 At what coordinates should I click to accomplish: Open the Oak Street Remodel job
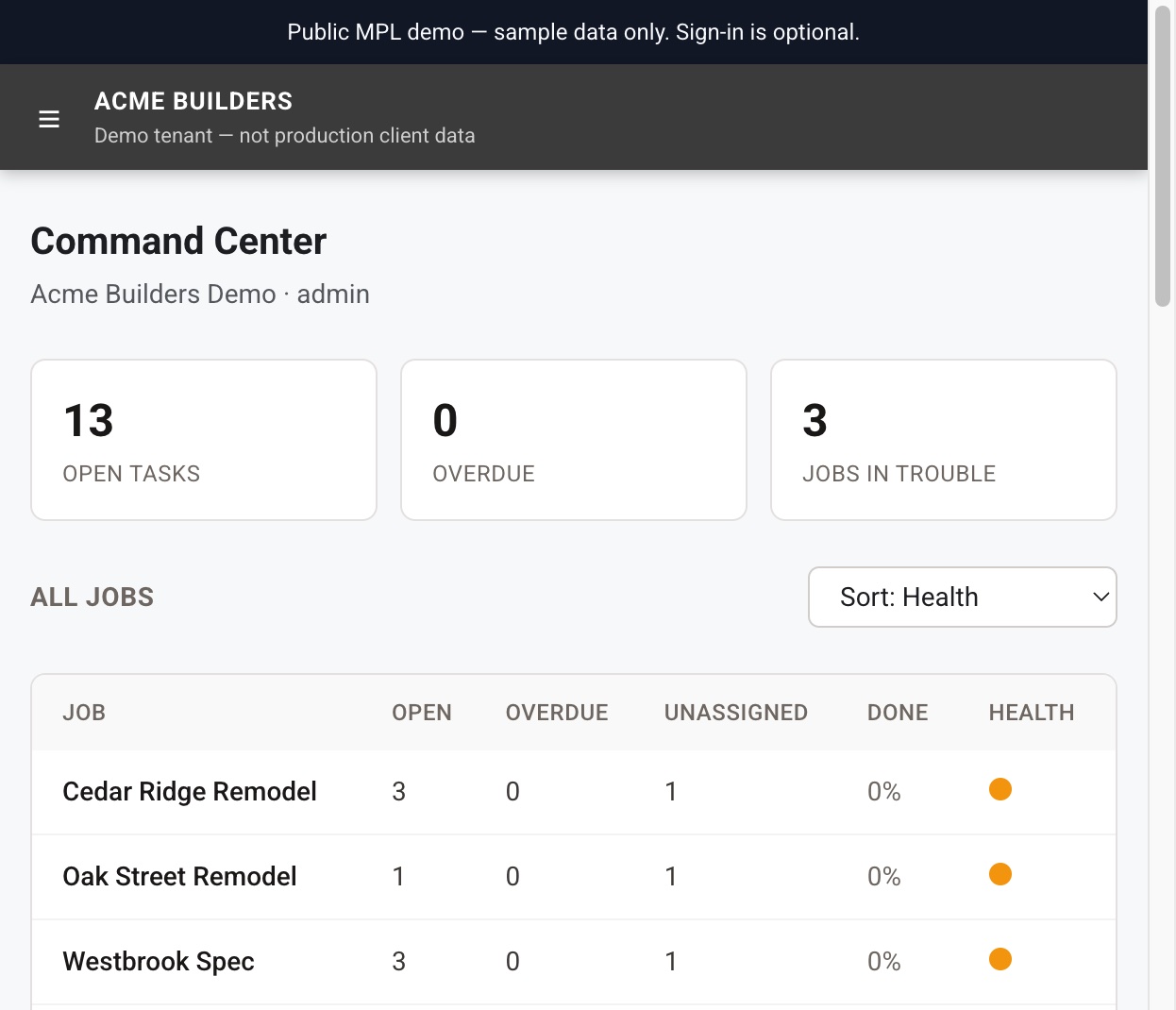point(179,876)
